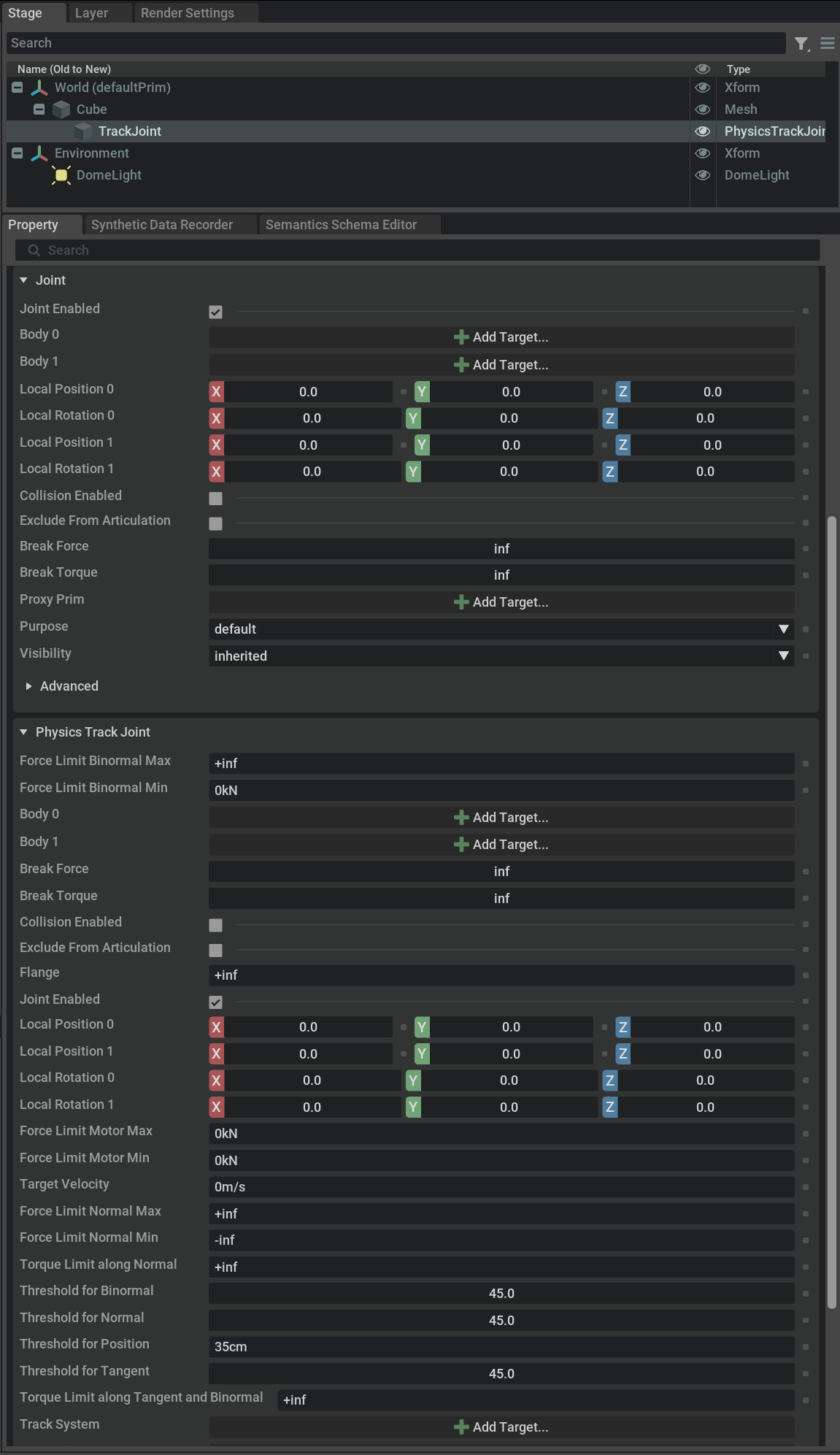Open the Visibility dropdown

pos(501,656)
